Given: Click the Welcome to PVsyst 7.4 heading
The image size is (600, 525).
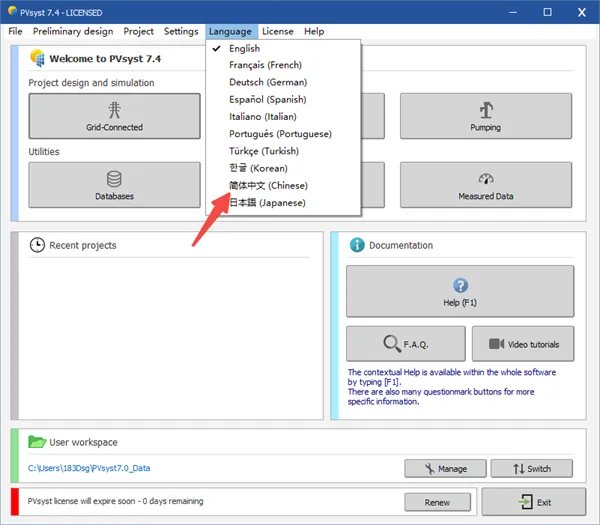Looking at the screenshot, I should pyautogui.click(x=105, y=59).
